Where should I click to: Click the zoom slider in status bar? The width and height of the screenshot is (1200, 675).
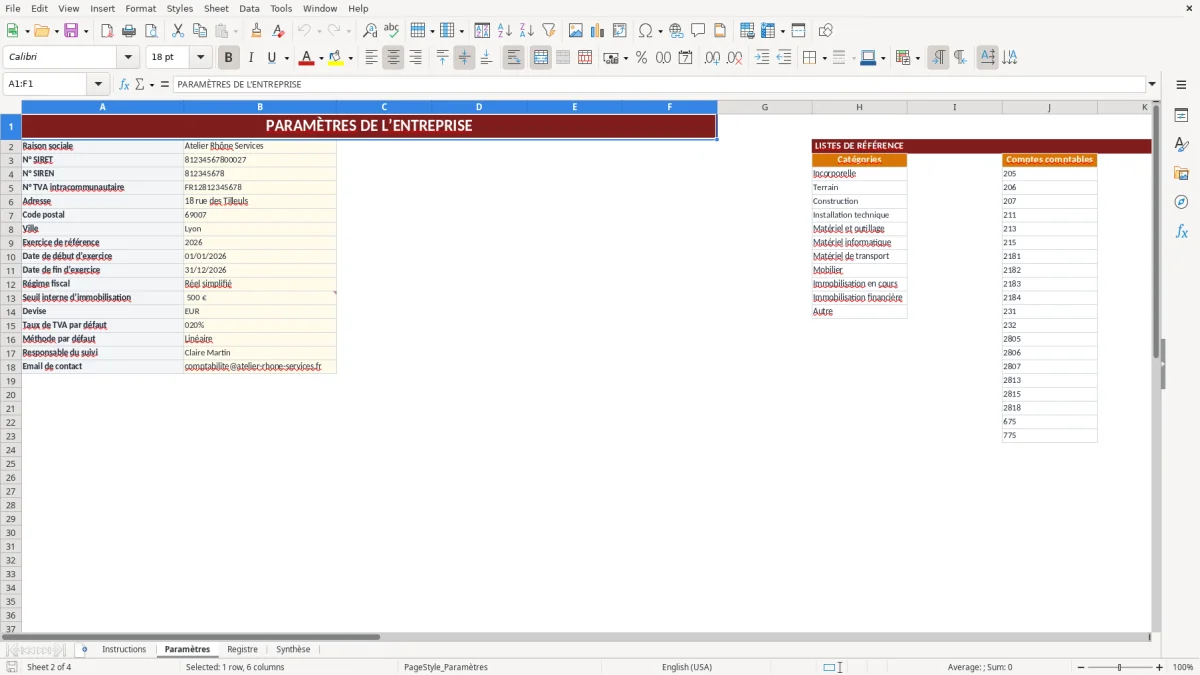pos(1119,667)
